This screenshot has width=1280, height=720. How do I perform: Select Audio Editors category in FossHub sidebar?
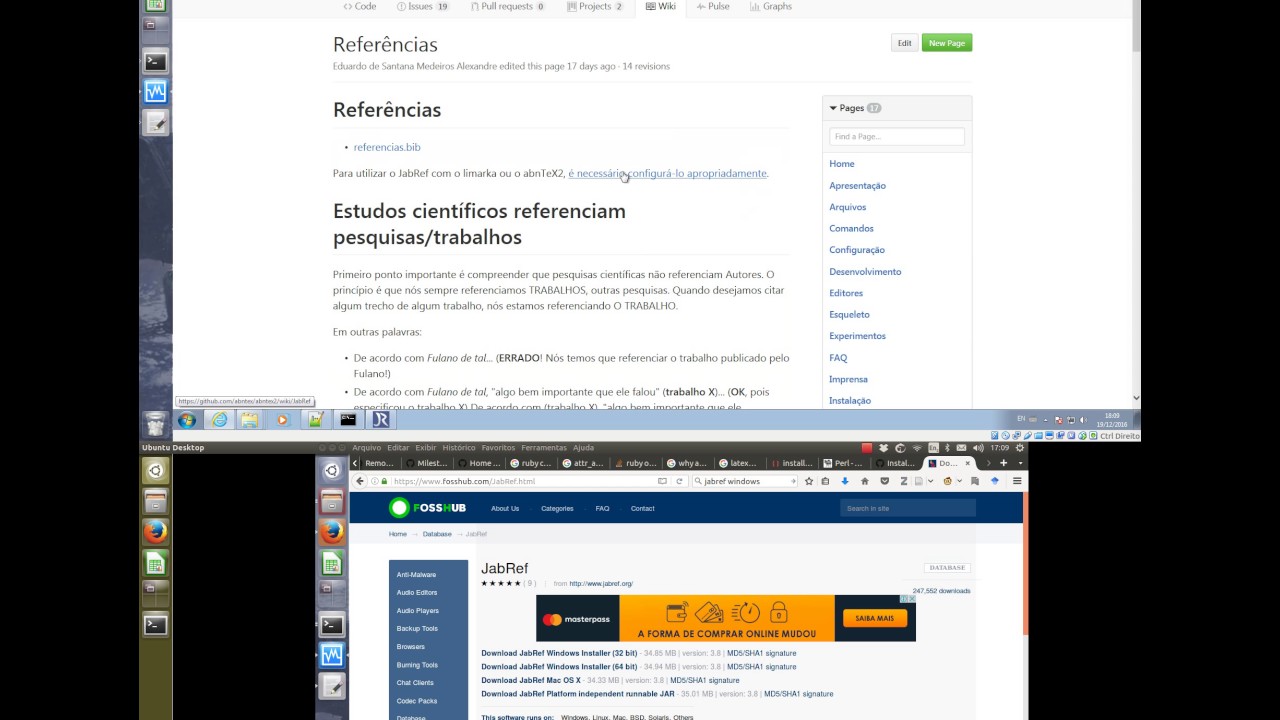click(x=417, y=593)
